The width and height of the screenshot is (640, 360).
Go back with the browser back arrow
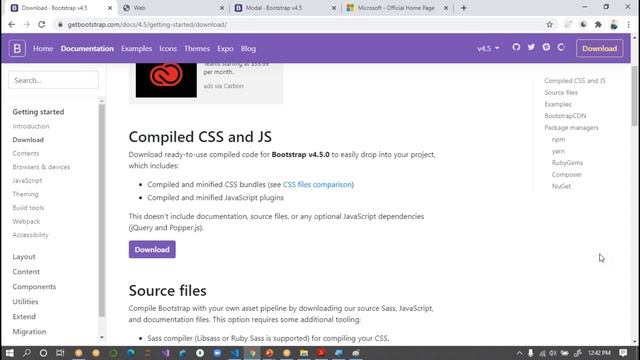[11, 24]
